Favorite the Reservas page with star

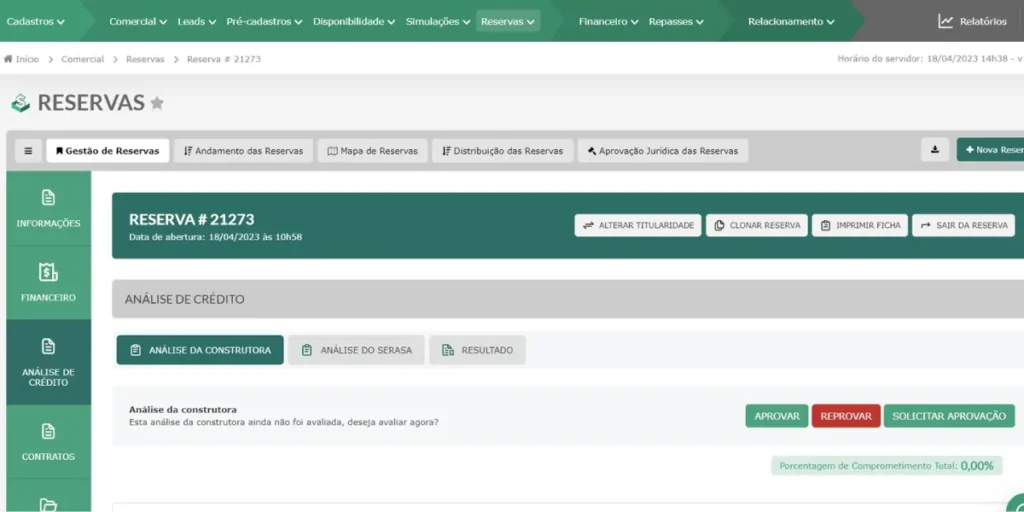(x=157, y=103)
